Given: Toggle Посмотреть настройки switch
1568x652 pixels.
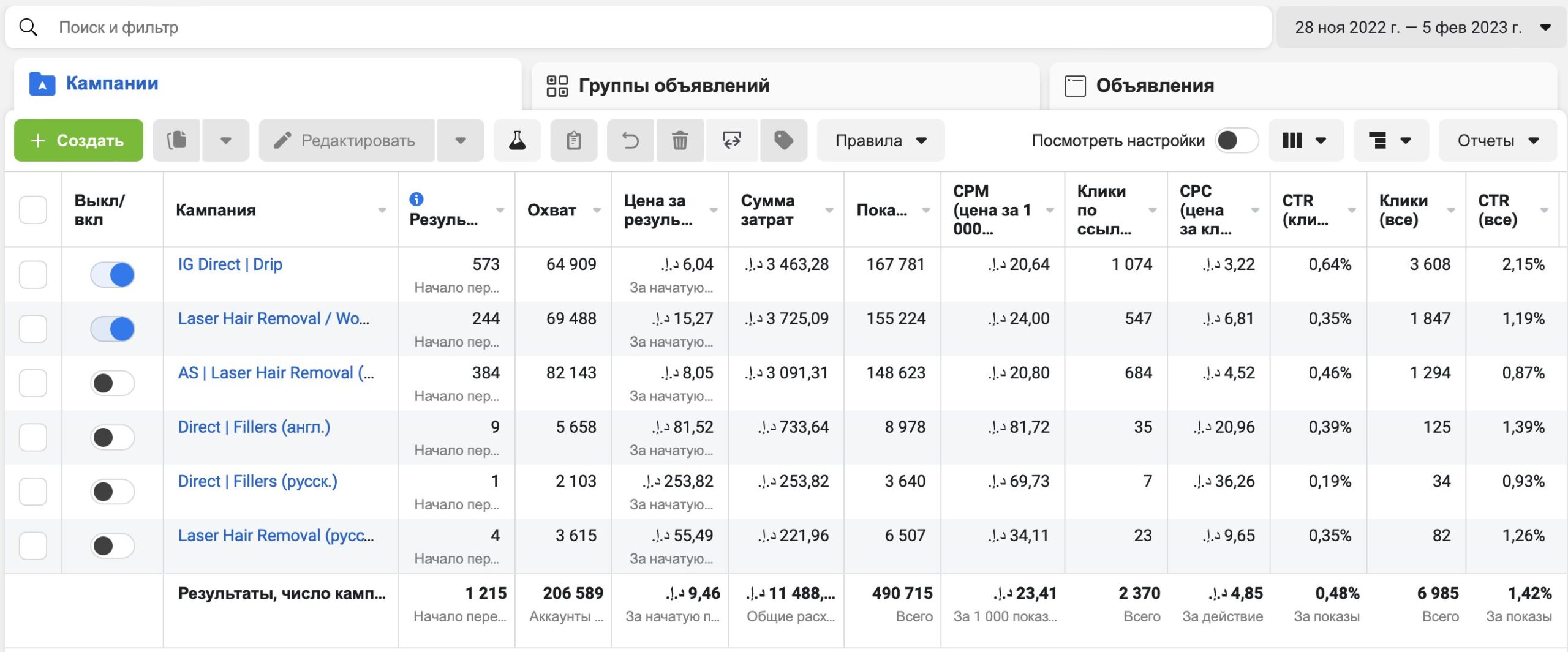Looking at the screenshot, I should (1237, 140).
